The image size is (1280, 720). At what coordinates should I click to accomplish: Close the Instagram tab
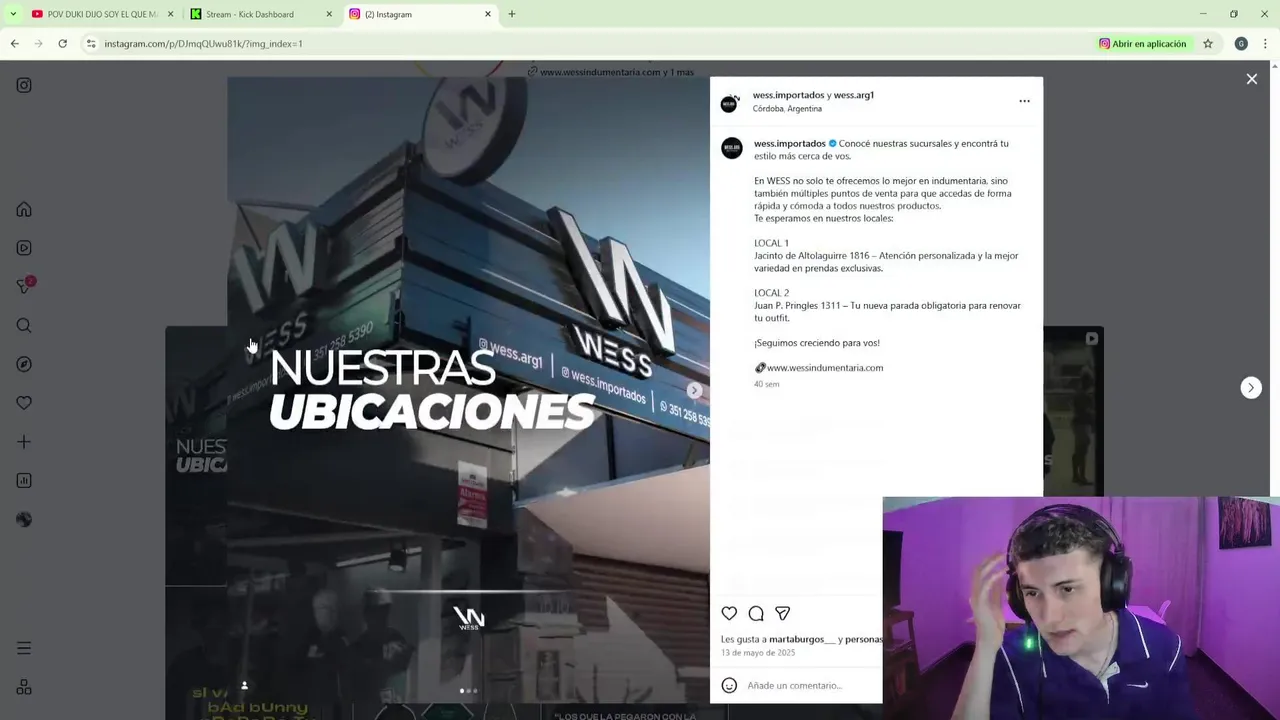click(488, 14)
